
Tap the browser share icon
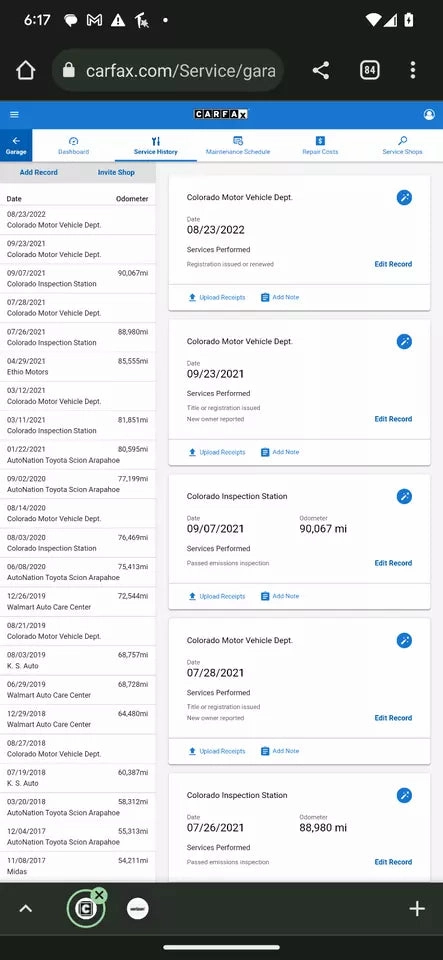click(321, 70)
